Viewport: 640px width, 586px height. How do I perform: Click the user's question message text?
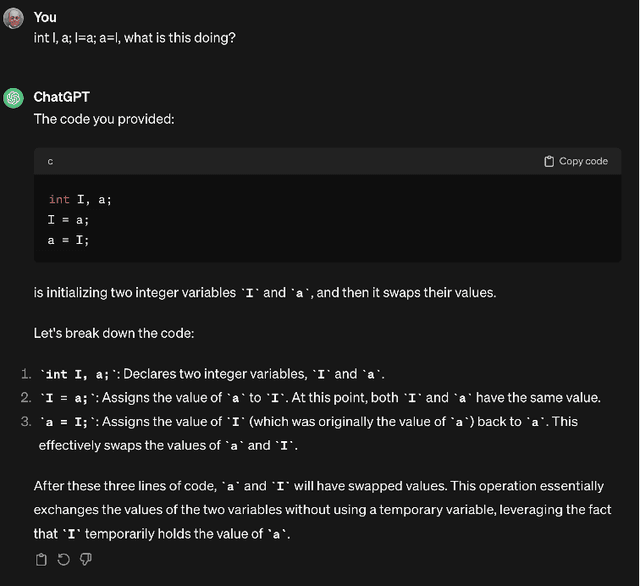(134, 38)
